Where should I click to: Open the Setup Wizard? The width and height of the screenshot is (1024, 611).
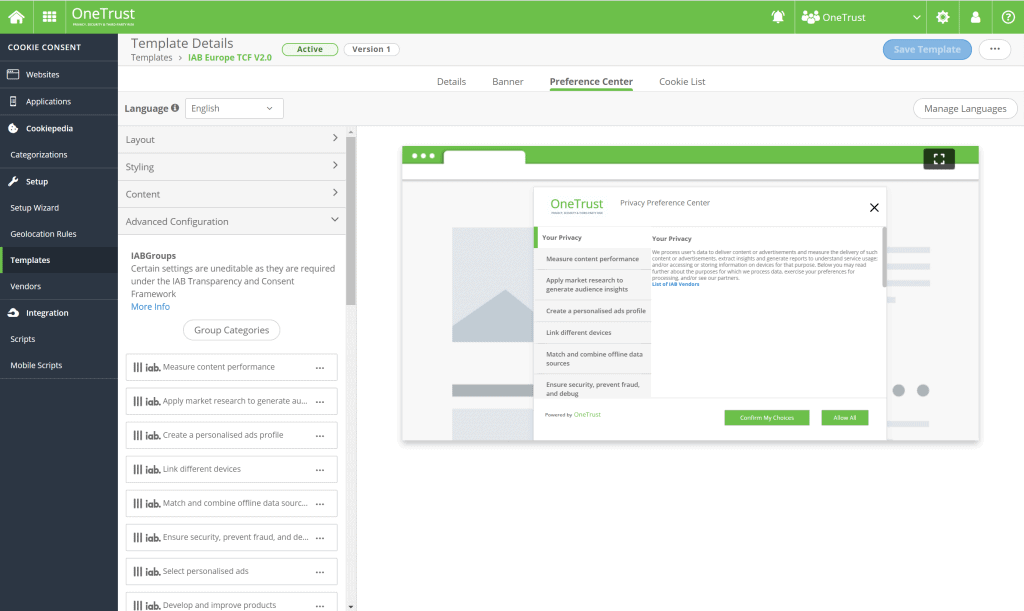59,208
